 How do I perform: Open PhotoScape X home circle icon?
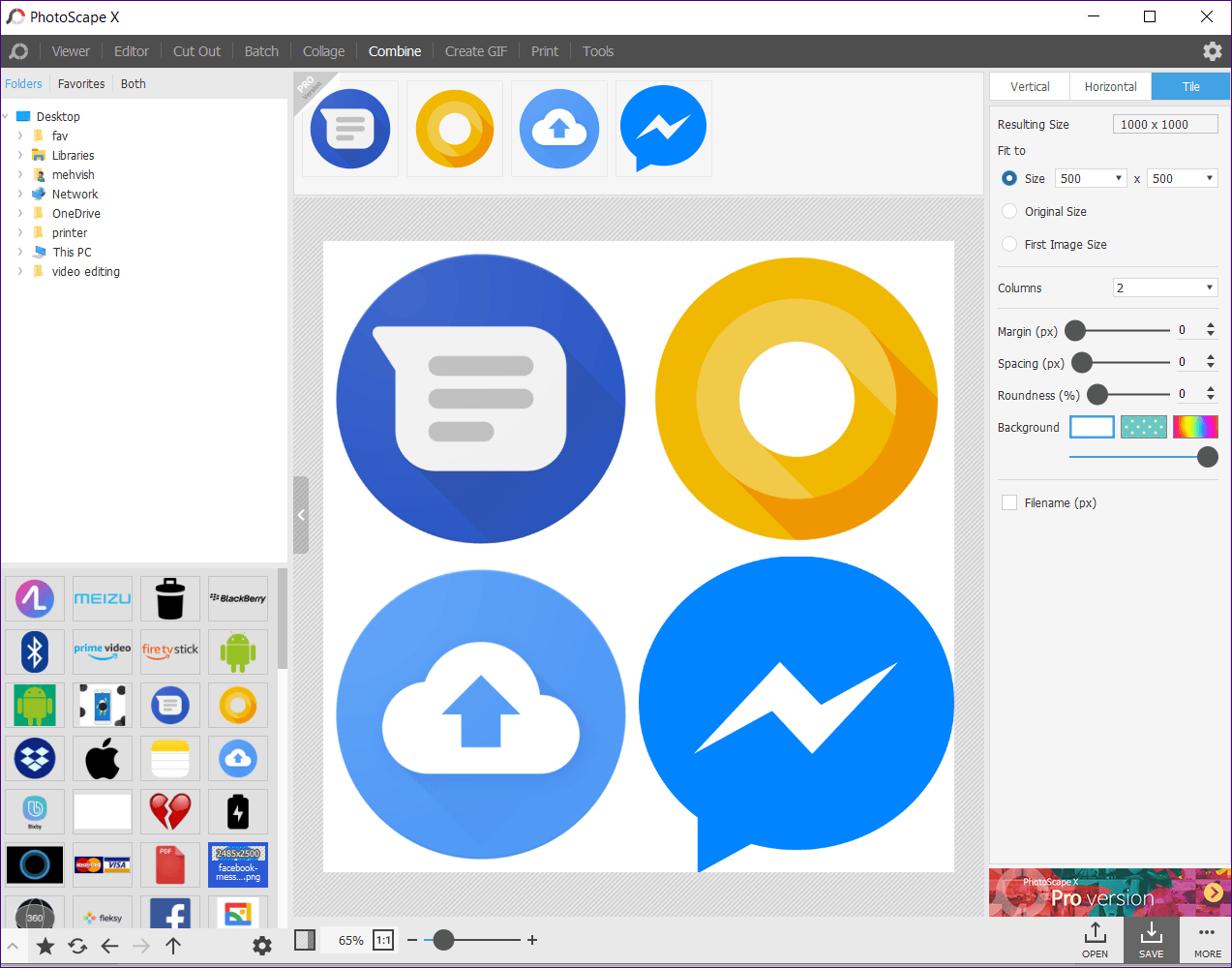(18, 51)
